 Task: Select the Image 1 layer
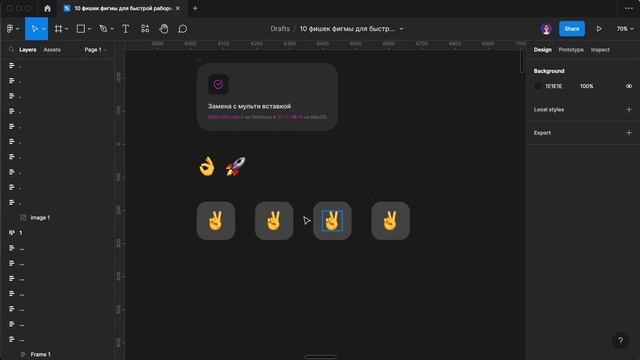40,218
